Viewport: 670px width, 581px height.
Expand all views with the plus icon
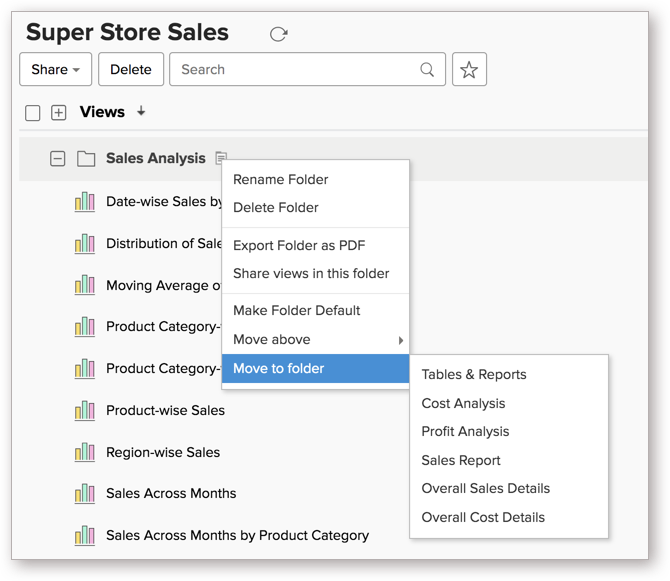click(x=59, y=113)
